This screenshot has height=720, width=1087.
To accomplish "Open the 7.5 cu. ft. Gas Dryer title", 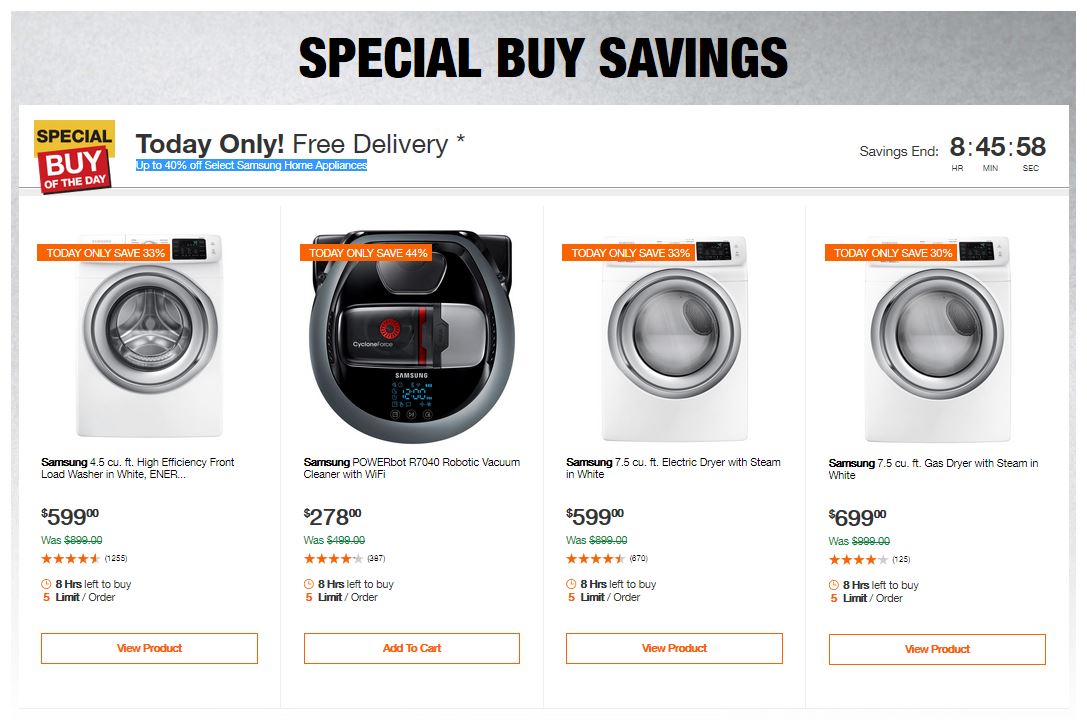I will coord(933,469).
